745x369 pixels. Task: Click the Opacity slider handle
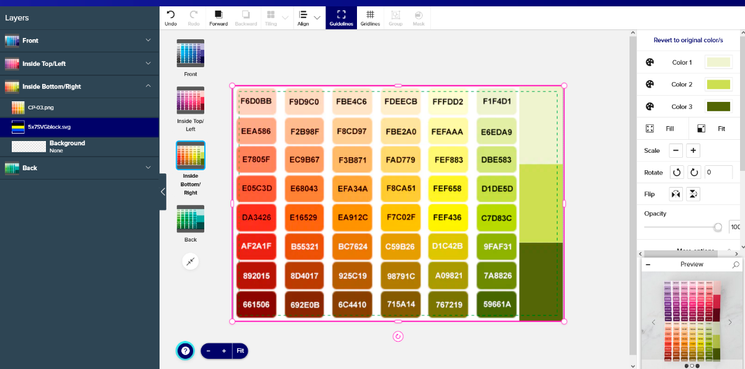click(718, 227)
